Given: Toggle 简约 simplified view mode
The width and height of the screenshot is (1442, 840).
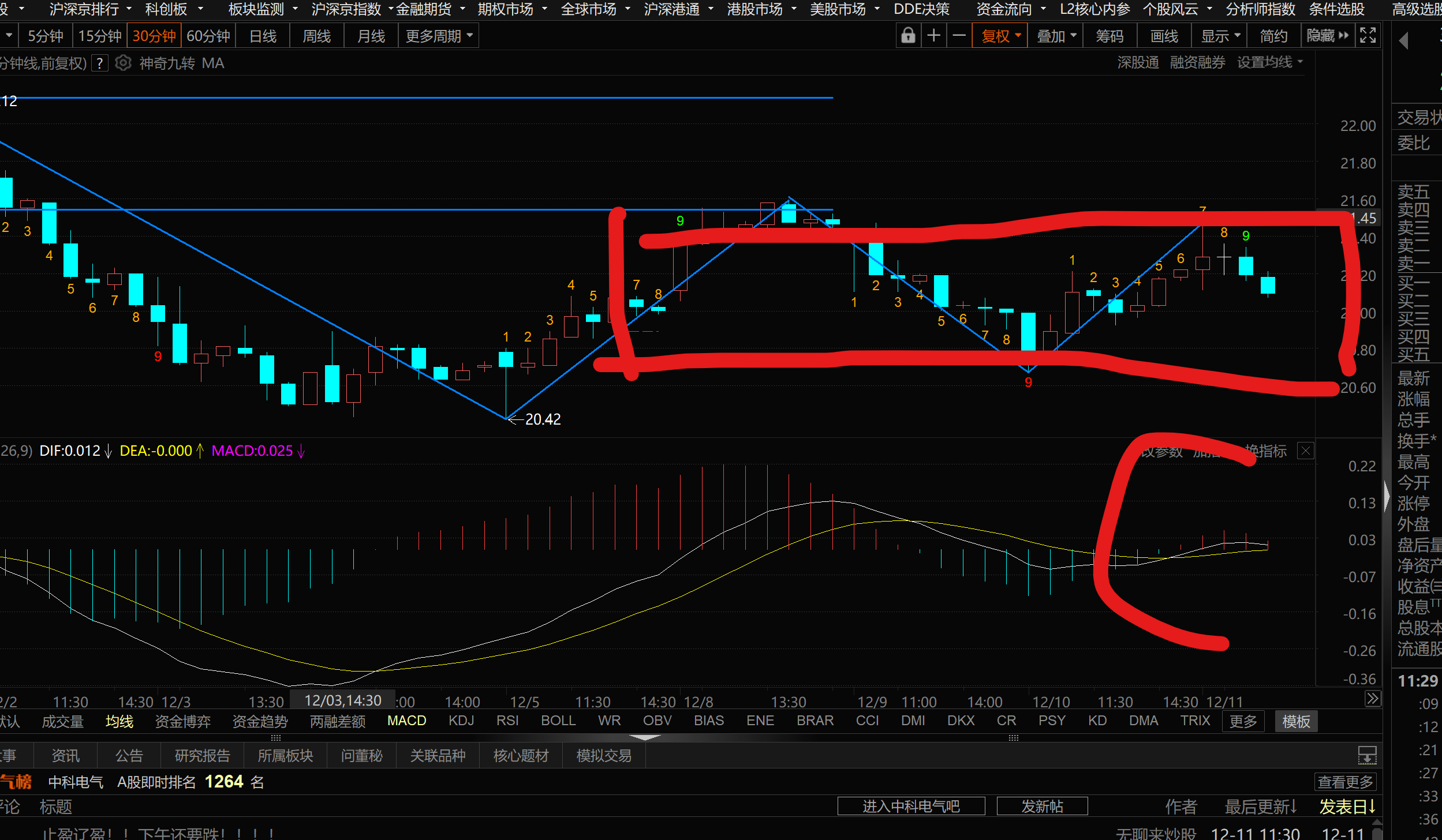Looking at the screenshot, I should (x=1273, y=36).
